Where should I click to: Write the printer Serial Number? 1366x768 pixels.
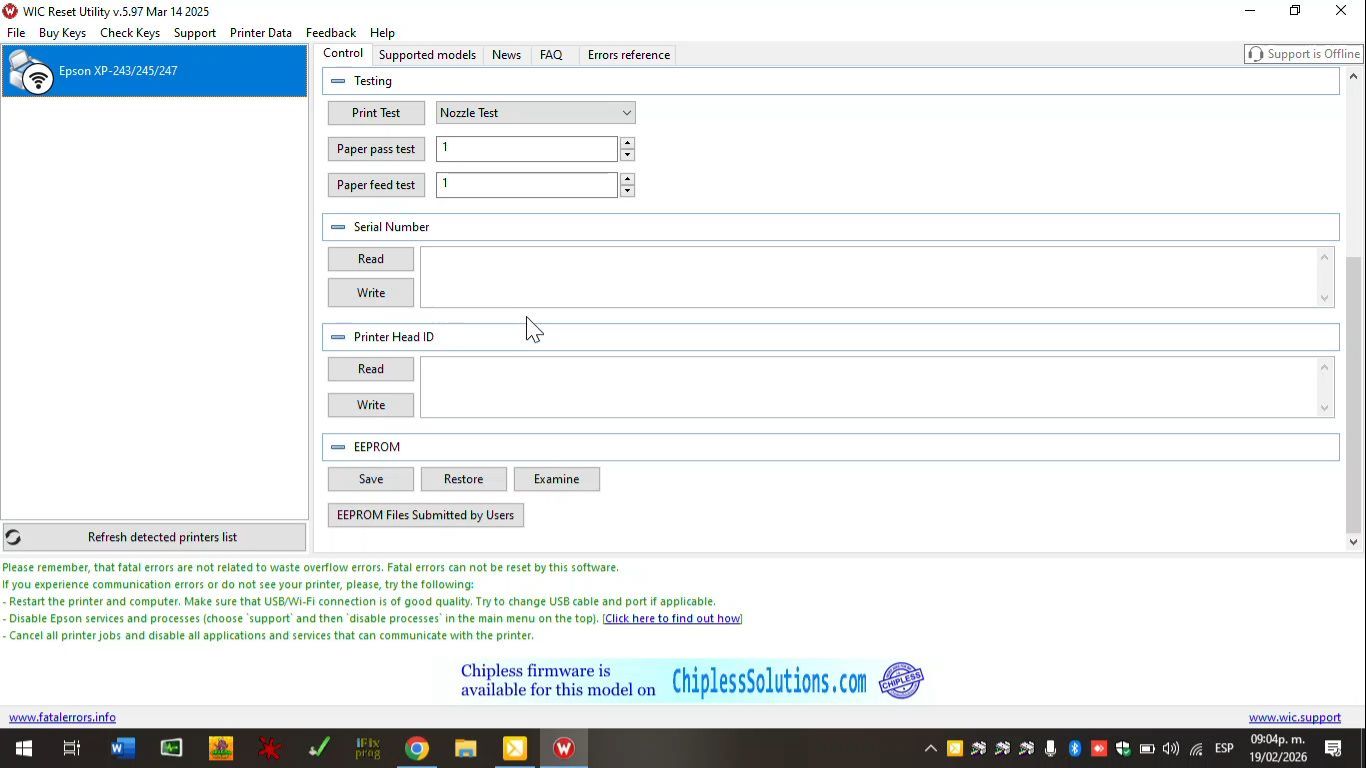click(x=371, y=293)
